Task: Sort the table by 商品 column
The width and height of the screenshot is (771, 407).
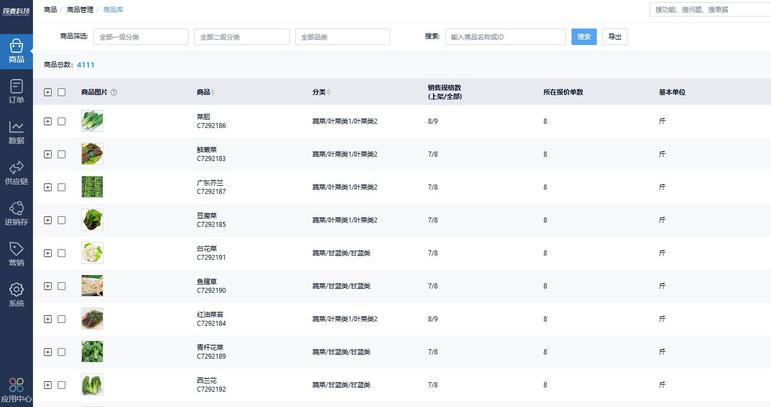Action: pyautogui.click(x=213, y=92)
